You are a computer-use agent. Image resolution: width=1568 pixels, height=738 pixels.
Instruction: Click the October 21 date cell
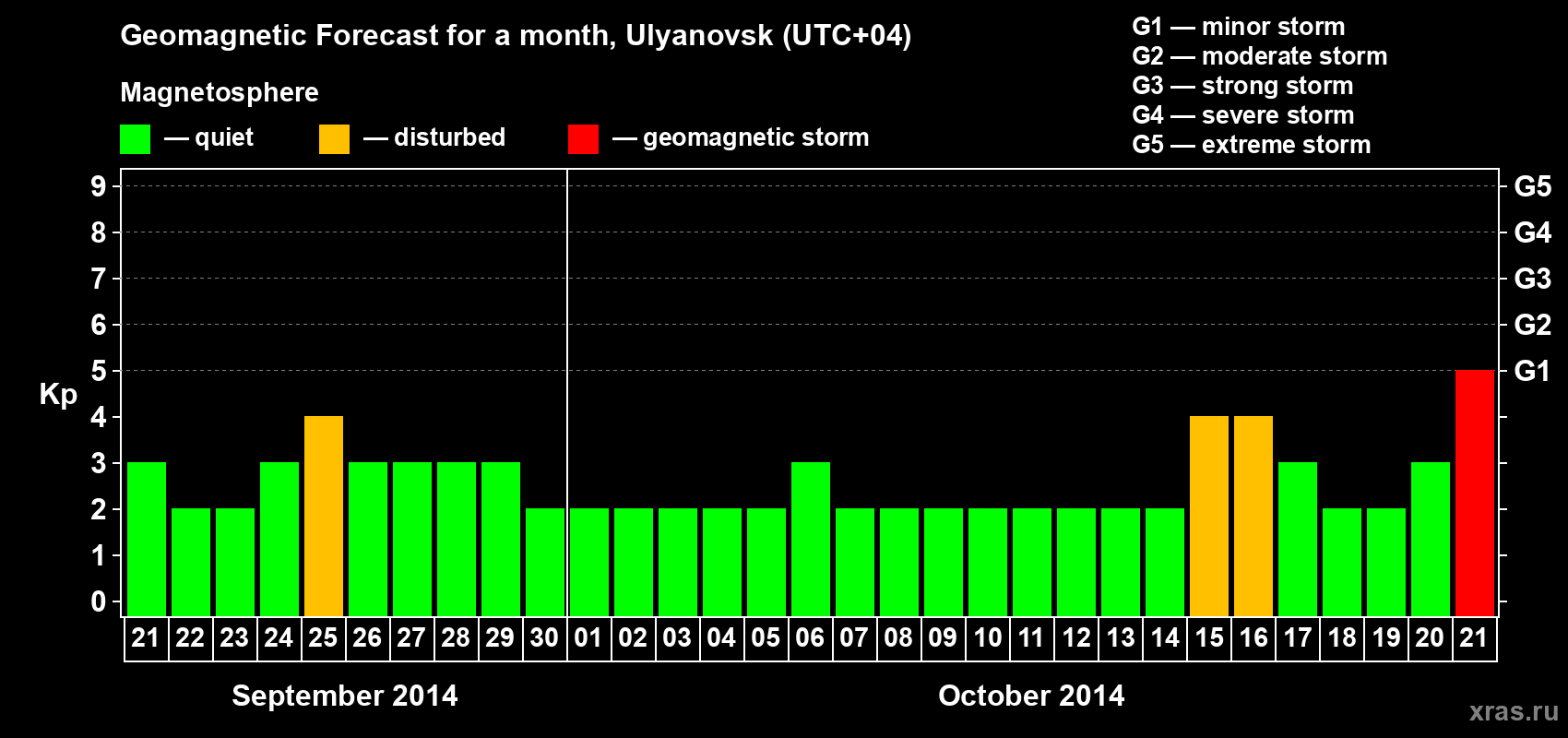[1475, 638]
